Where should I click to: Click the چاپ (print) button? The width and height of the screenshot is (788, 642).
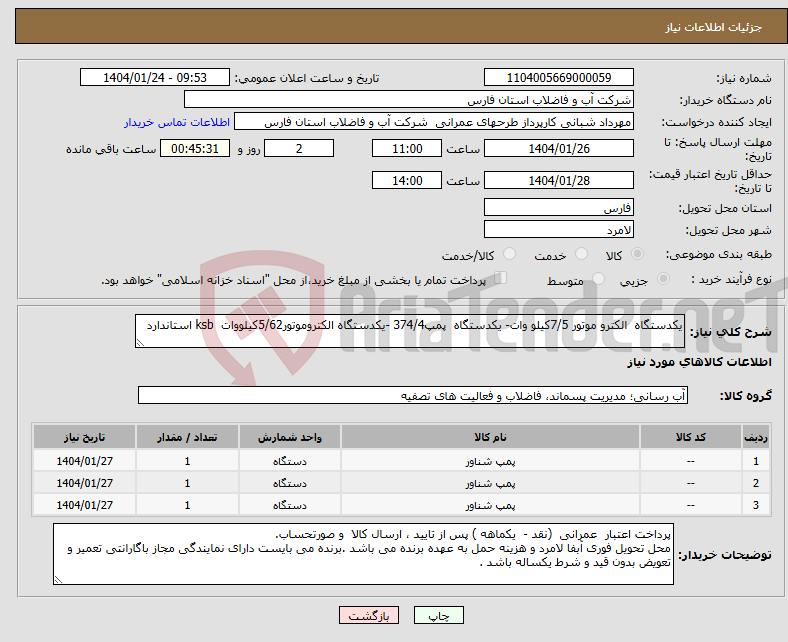pos(438,615)
